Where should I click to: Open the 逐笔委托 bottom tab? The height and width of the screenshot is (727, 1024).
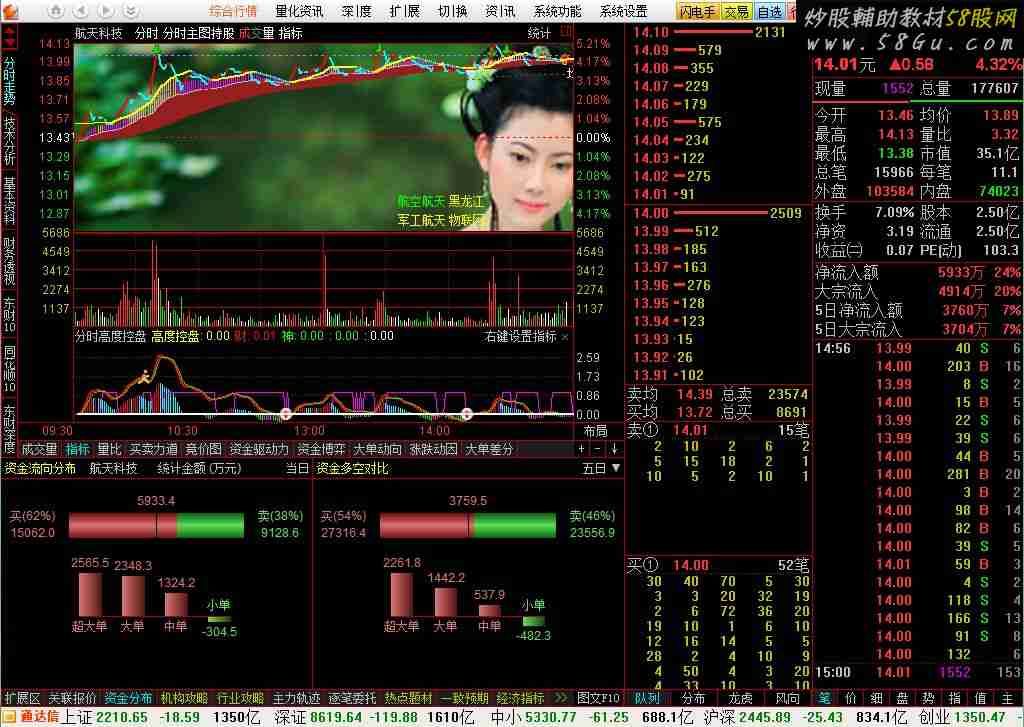(x=353, y=698)
